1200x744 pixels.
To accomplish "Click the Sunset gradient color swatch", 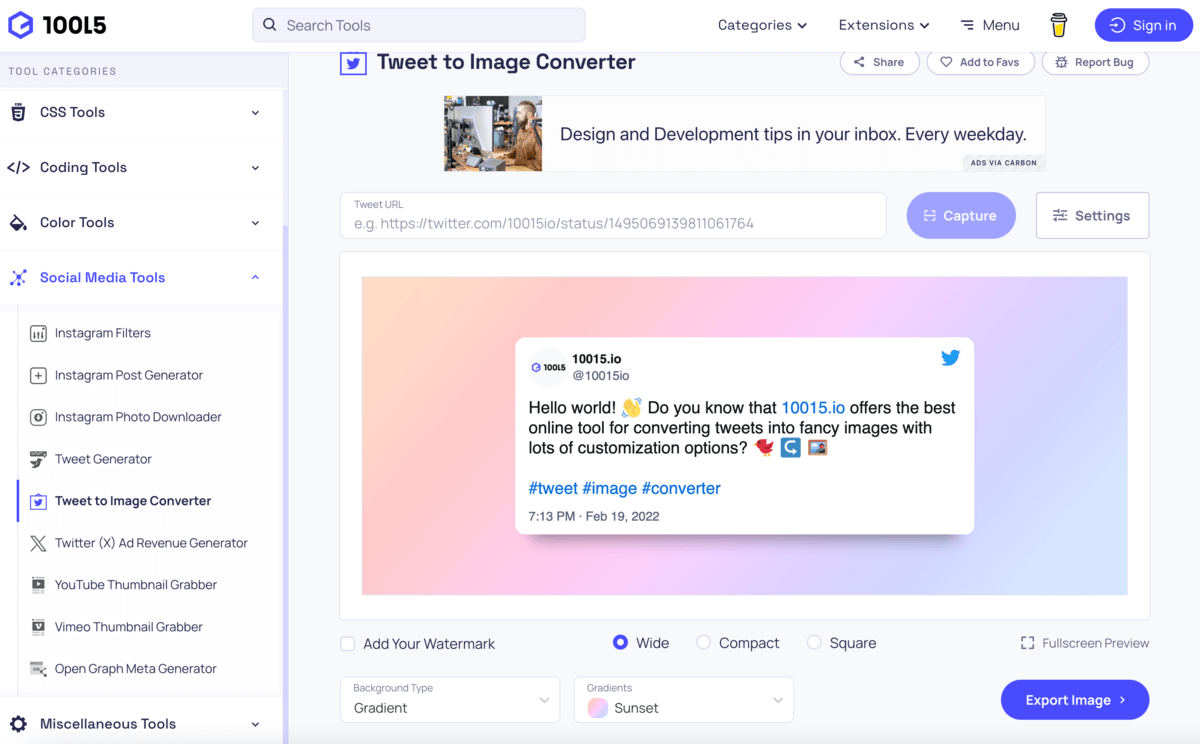I will [598, 708].
